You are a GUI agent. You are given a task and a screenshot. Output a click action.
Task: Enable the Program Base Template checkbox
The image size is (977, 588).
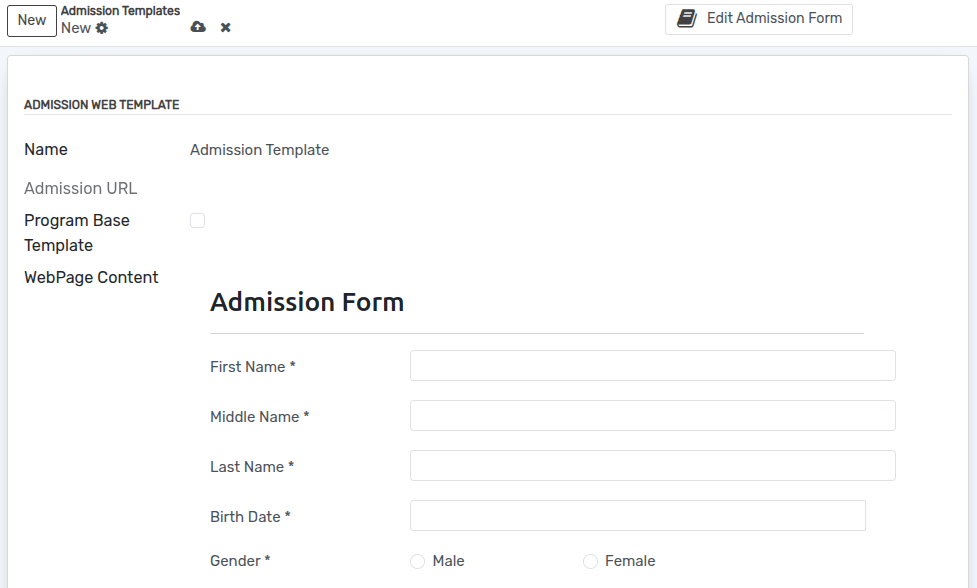tap(198, 221)
